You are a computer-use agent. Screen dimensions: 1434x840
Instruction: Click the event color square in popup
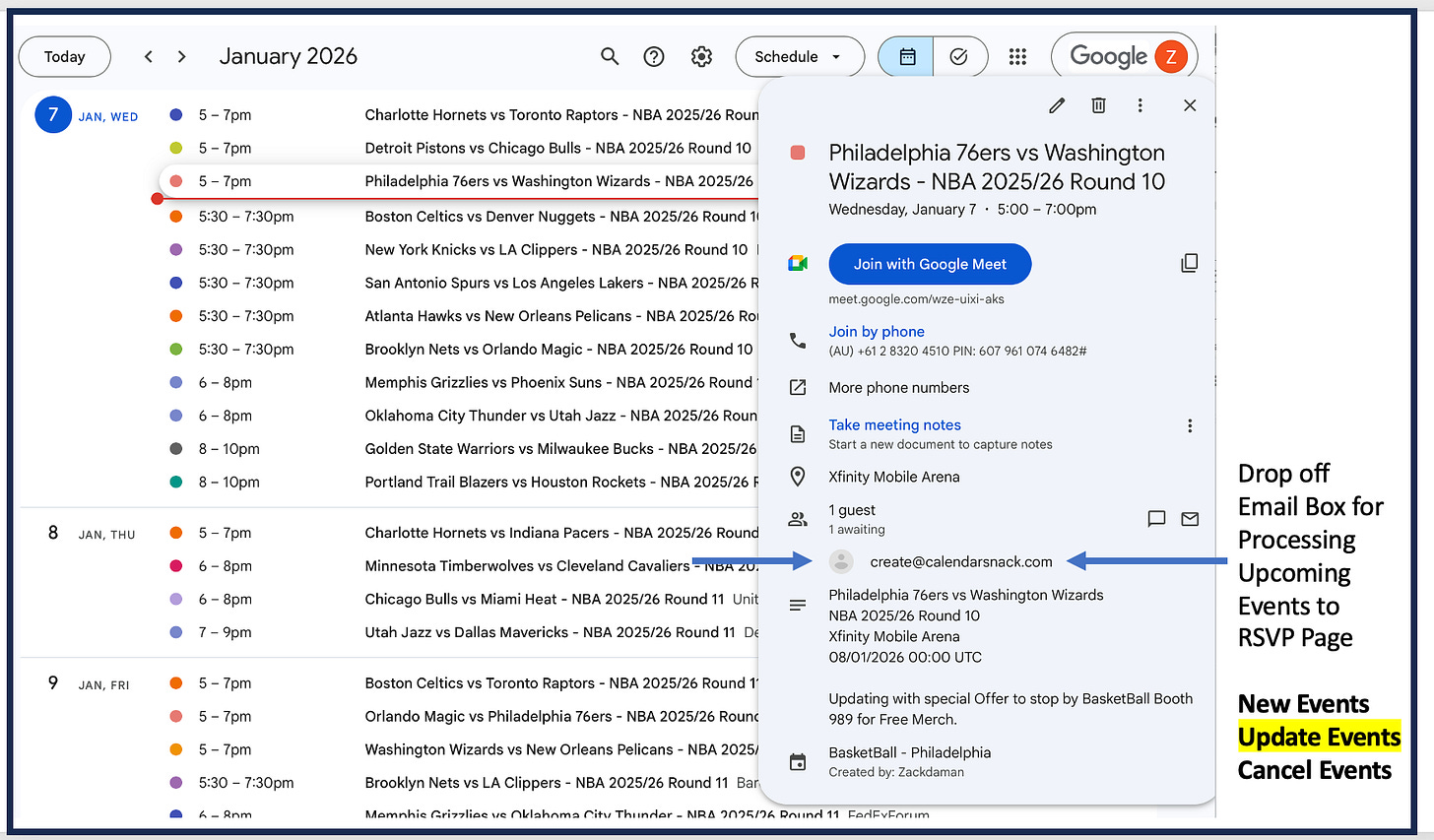coord(798,153)
